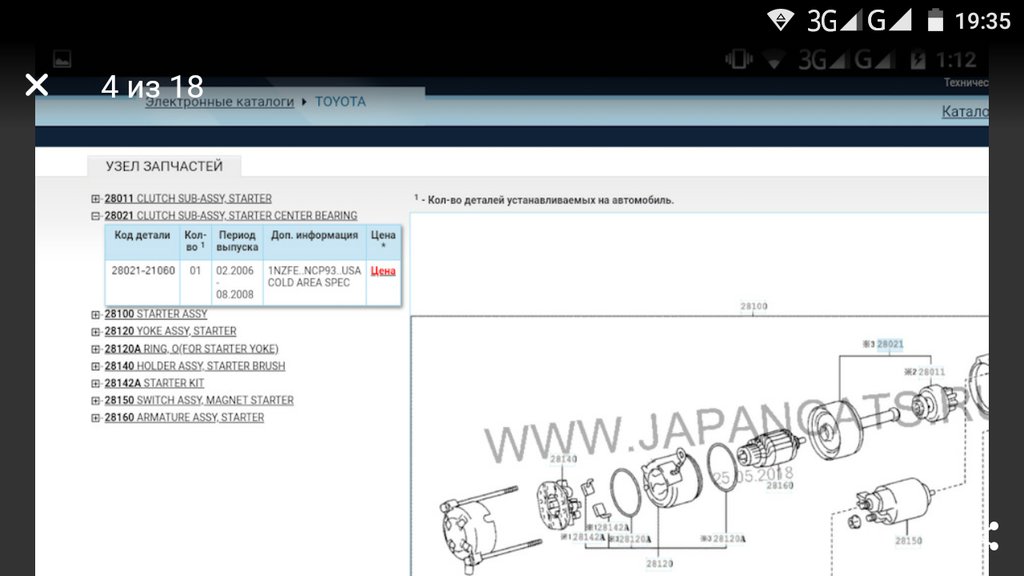1024x576 pixels.
Task: Open the 28120A RING, O(FOR STARTER YOKE) link
Action: (191, 349)
